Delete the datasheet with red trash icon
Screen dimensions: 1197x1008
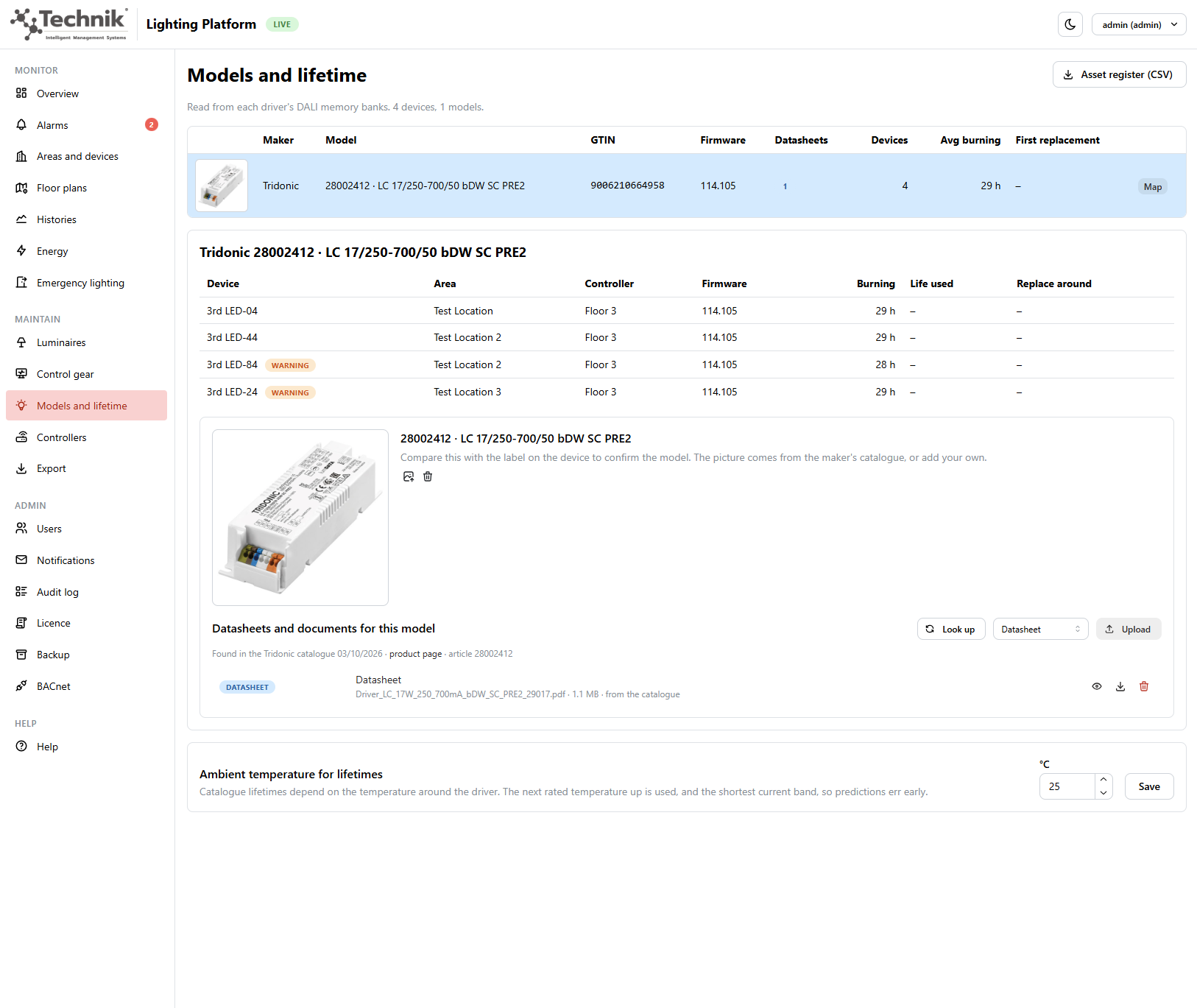click(x=1144, y=686)
